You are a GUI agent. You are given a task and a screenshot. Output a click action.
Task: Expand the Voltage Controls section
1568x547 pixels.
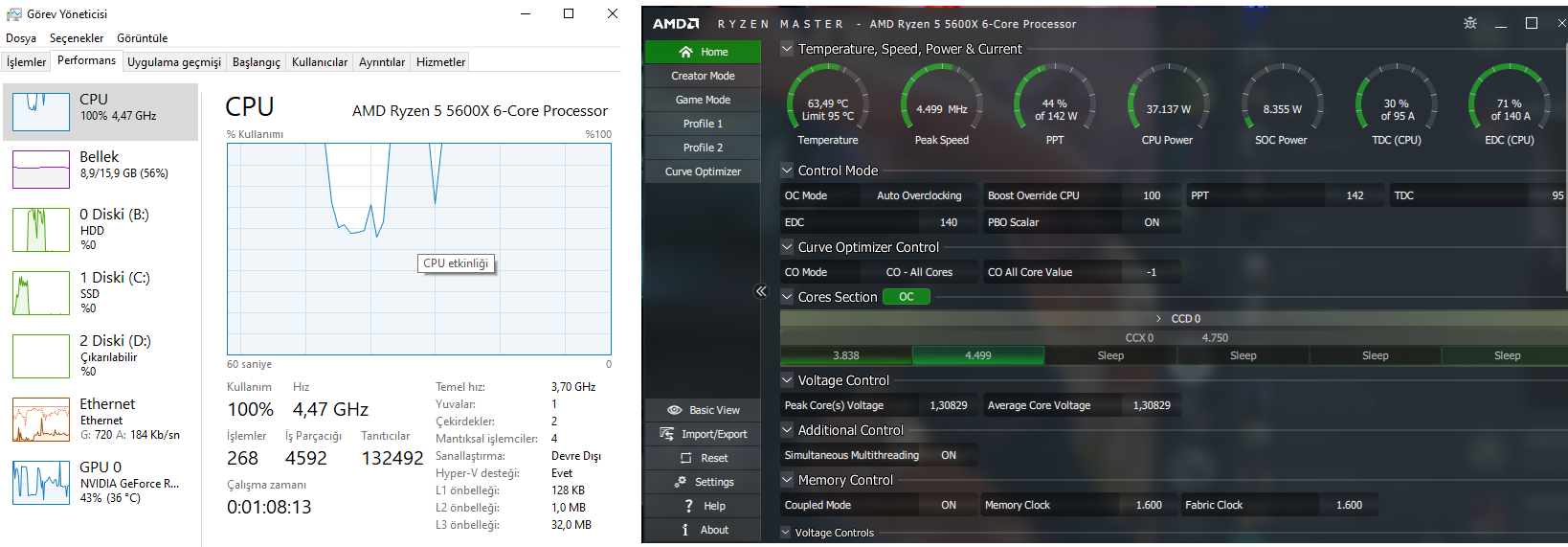[786, 533]
